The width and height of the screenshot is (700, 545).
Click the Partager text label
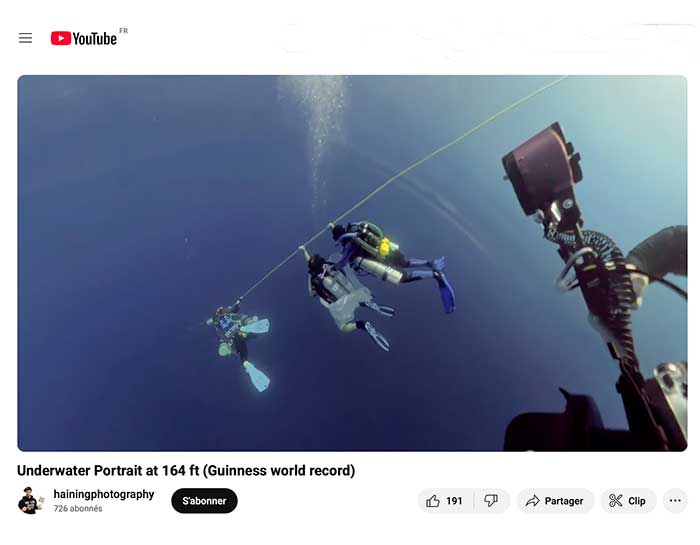(x=564, y=501)
